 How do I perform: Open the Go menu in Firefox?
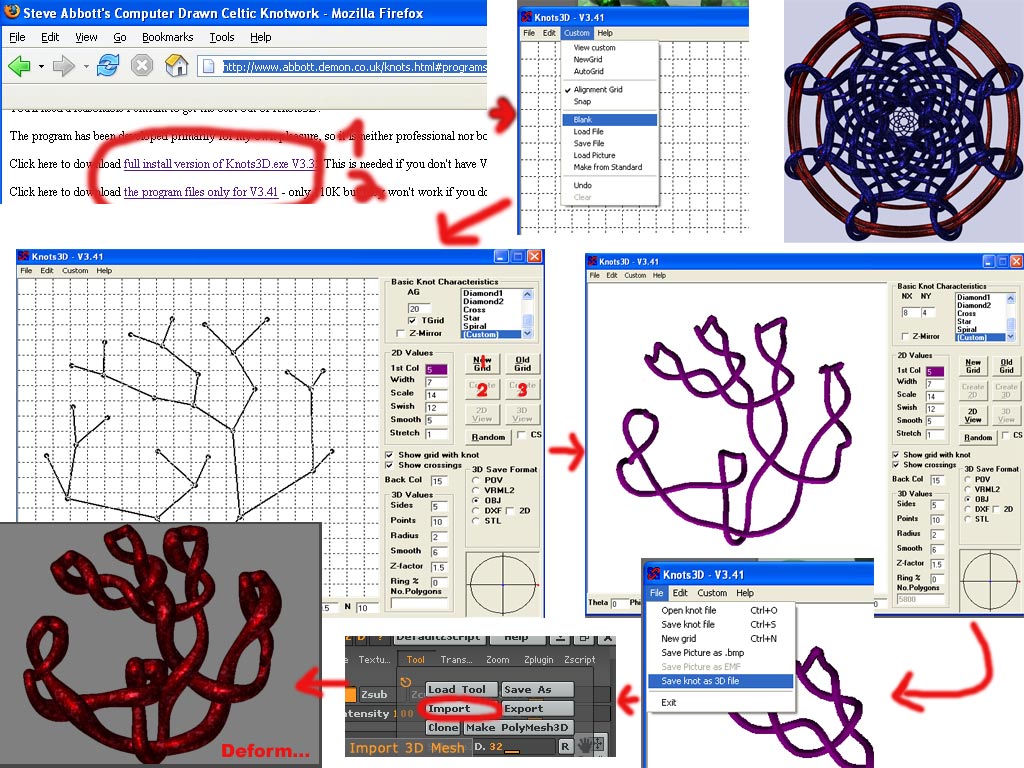(x=120, y=37)
